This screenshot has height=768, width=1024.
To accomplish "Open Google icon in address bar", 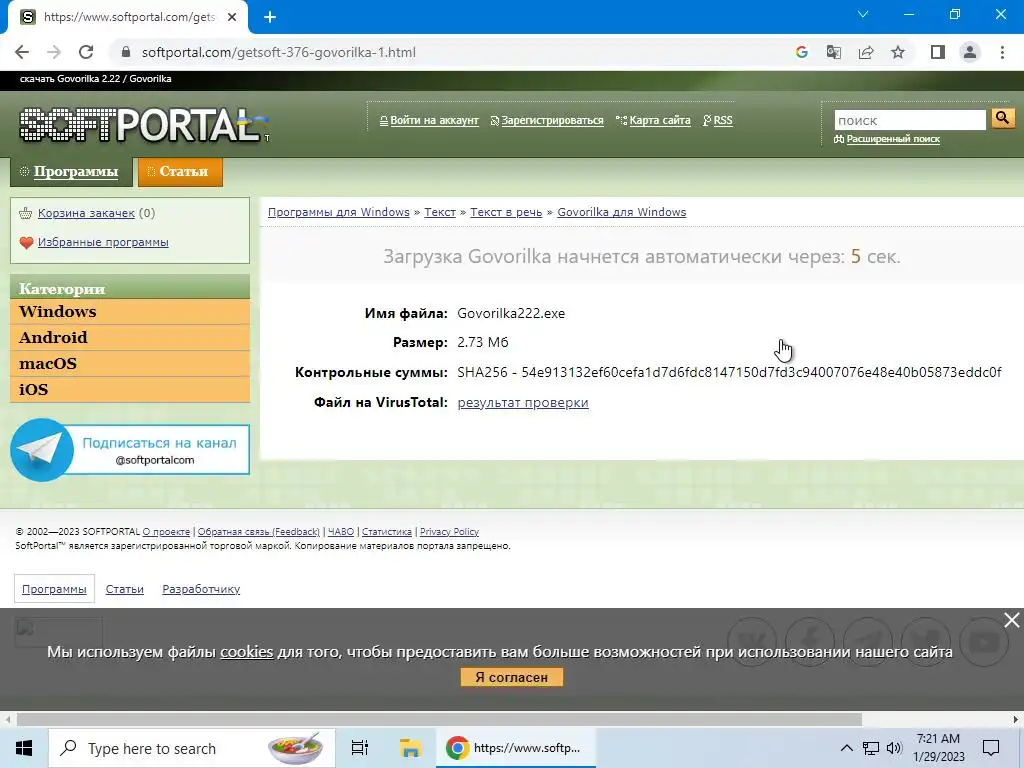I will 802,52.
